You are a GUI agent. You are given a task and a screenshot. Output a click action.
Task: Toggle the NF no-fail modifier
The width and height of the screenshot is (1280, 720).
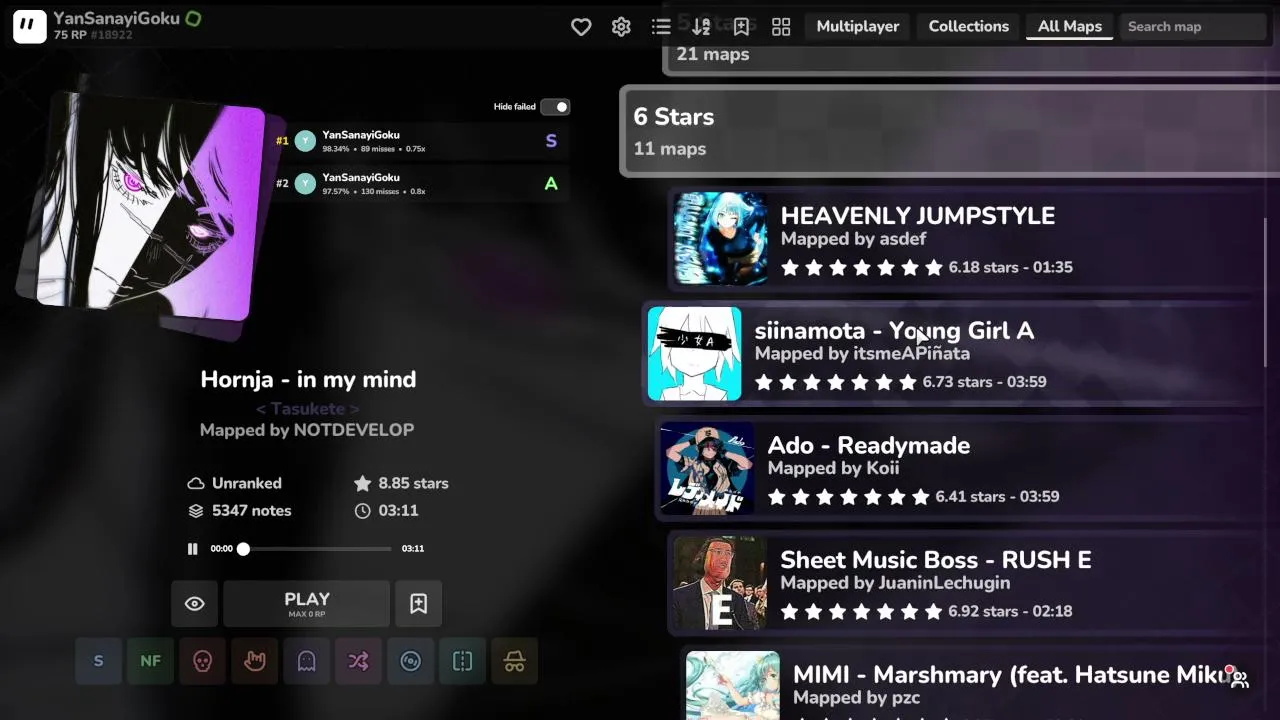point(150,661)
